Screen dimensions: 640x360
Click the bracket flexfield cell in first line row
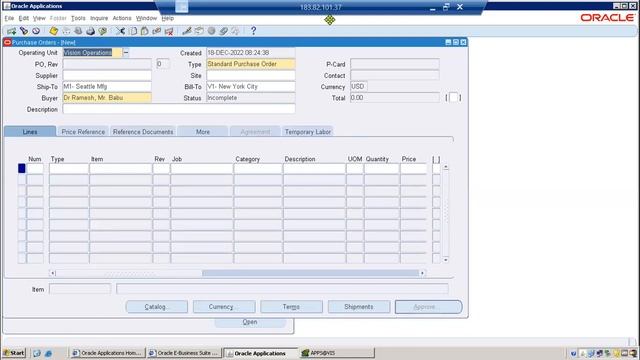point(436,169)
